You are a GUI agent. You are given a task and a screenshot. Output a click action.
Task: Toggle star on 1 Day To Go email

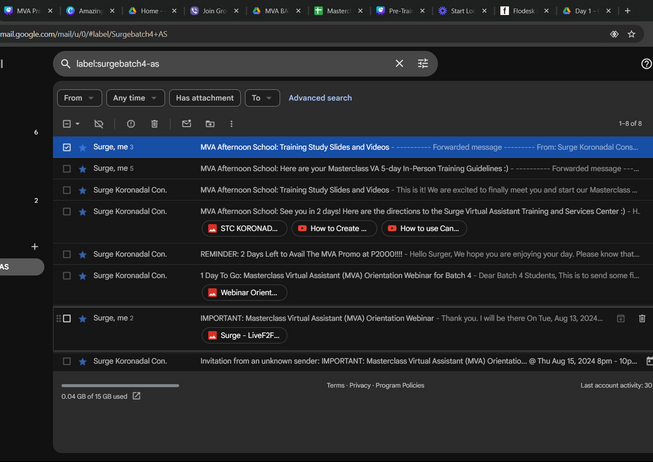[82, 276]
